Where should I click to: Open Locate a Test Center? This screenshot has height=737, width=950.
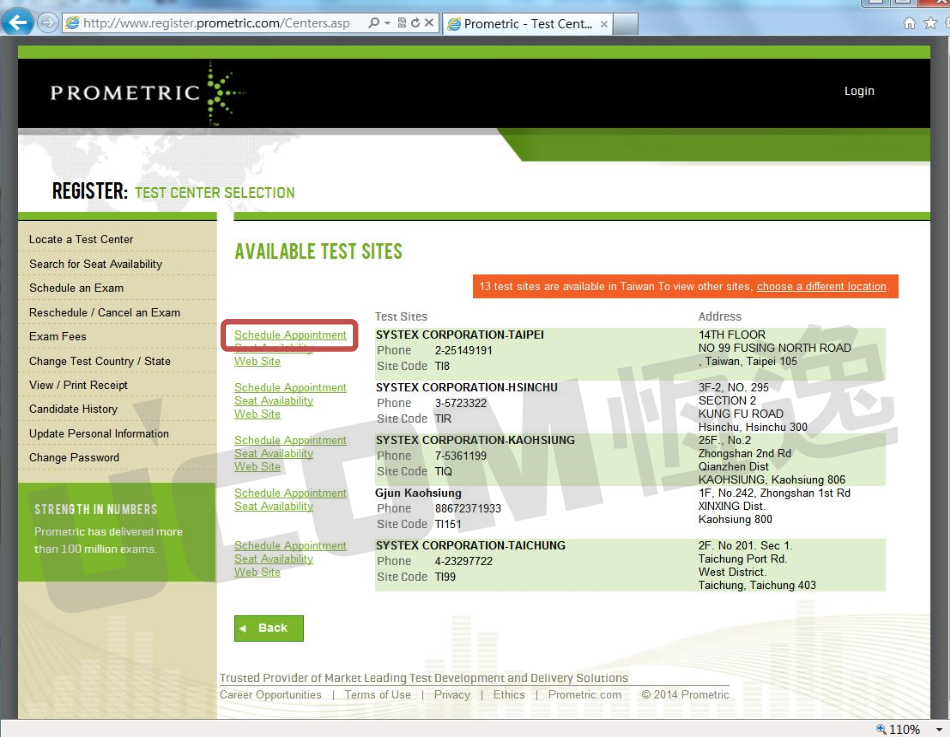[81, 239]
